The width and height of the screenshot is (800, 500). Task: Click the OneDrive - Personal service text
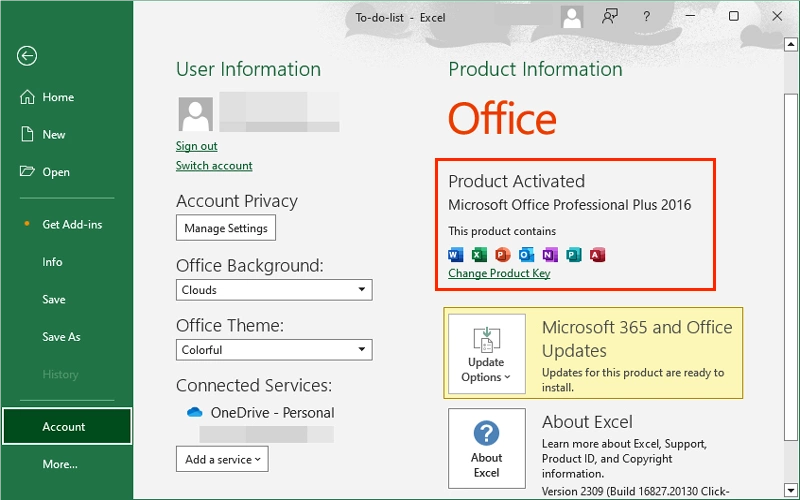coord(272,412)
